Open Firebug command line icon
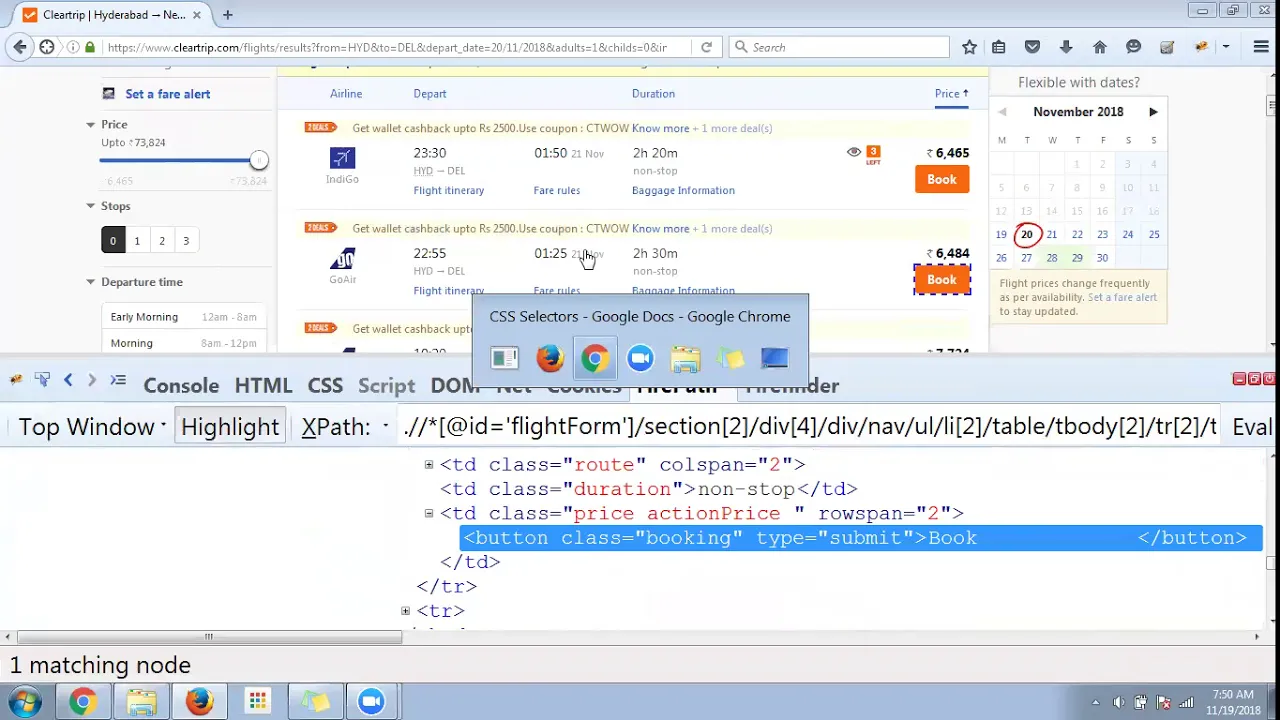 tap(118, 380)
